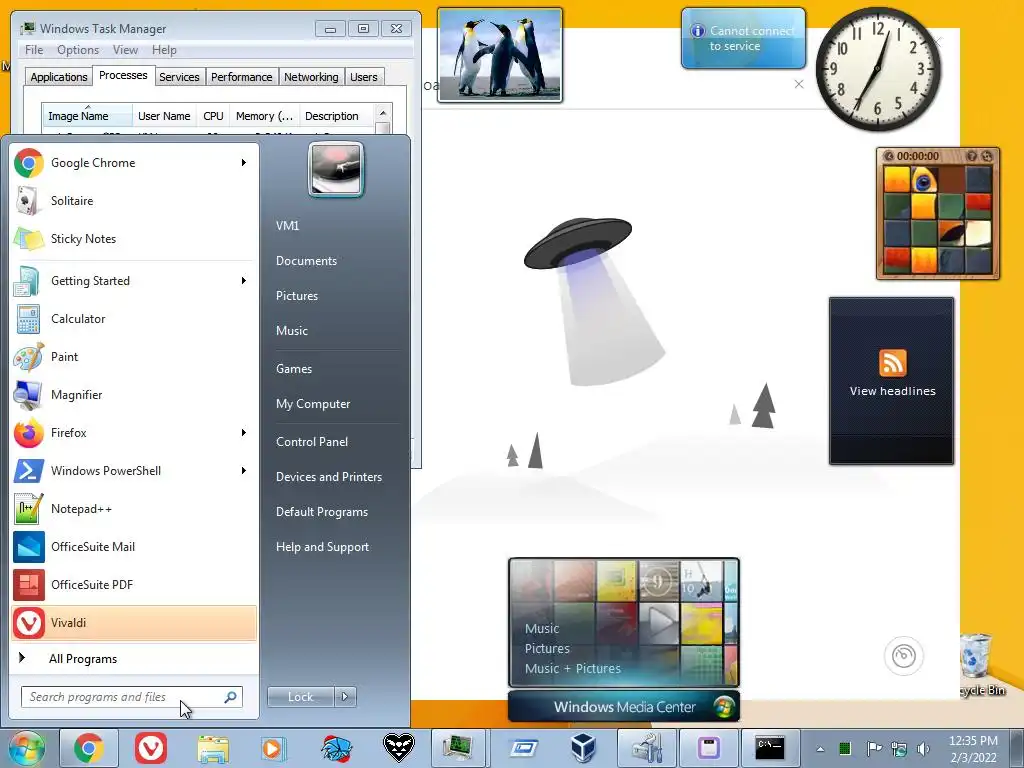This screenshot has width=1024, height=768.
Task: Open Chrome from the taskbar
Action: (x=89, y=748)
